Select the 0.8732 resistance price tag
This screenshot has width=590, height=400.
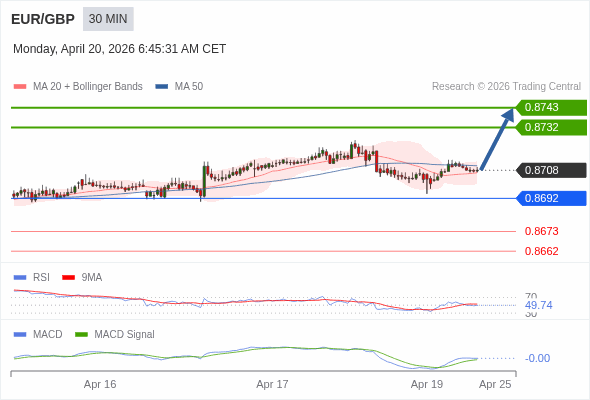click(551, 128)
